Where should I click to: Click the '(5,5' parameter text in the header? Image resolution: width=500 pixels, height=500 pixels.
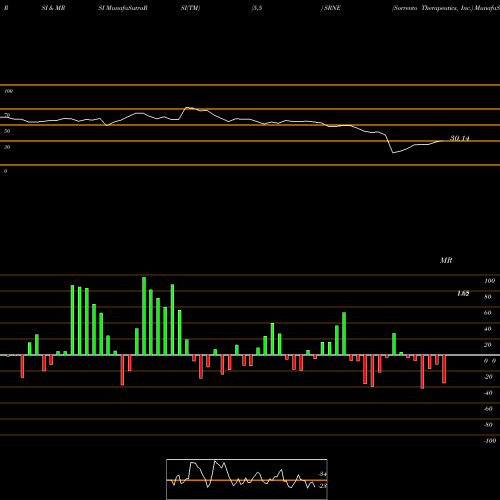(x=257, y=8)
